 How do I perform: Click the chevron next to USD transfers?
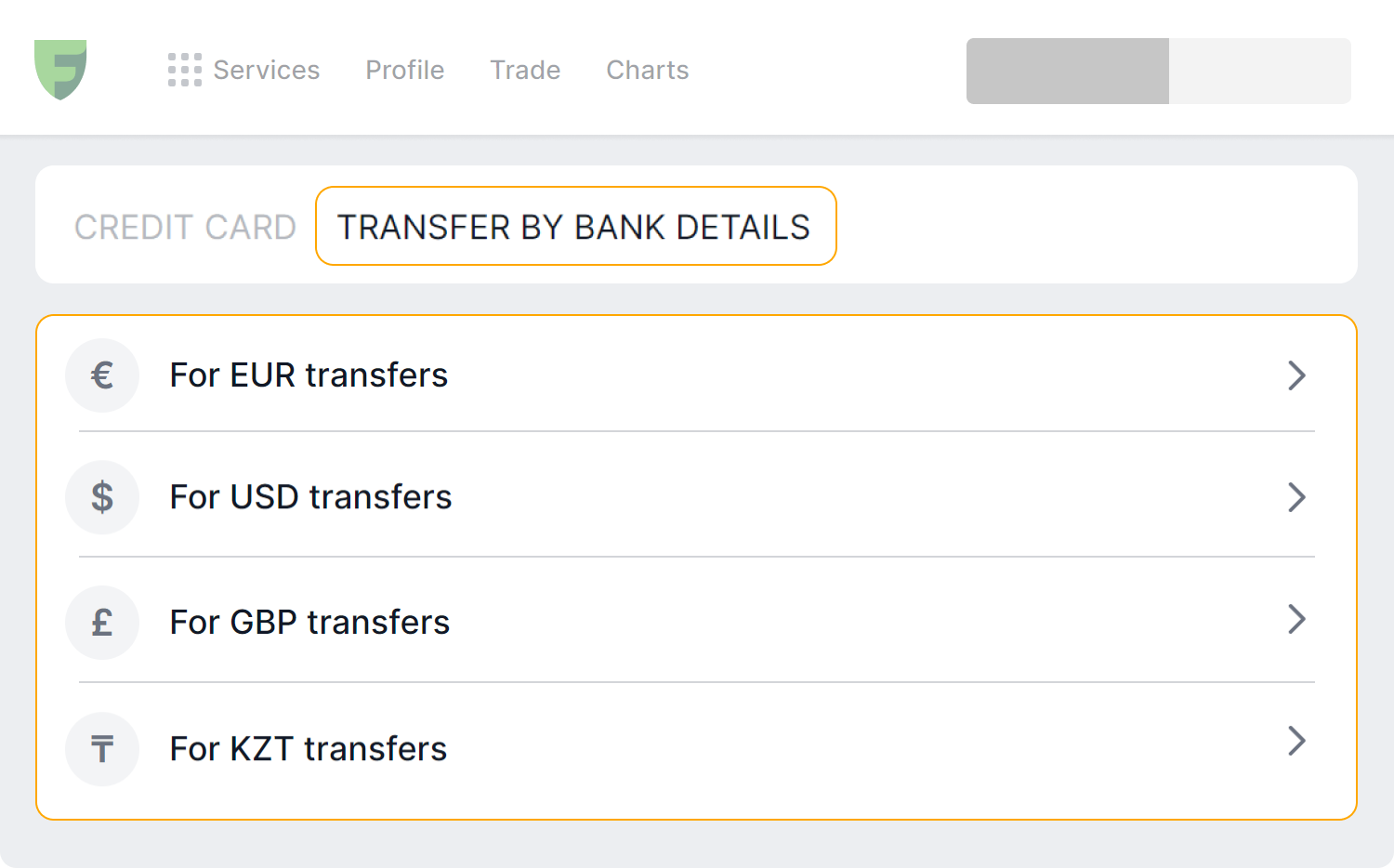pos(1297,497)
